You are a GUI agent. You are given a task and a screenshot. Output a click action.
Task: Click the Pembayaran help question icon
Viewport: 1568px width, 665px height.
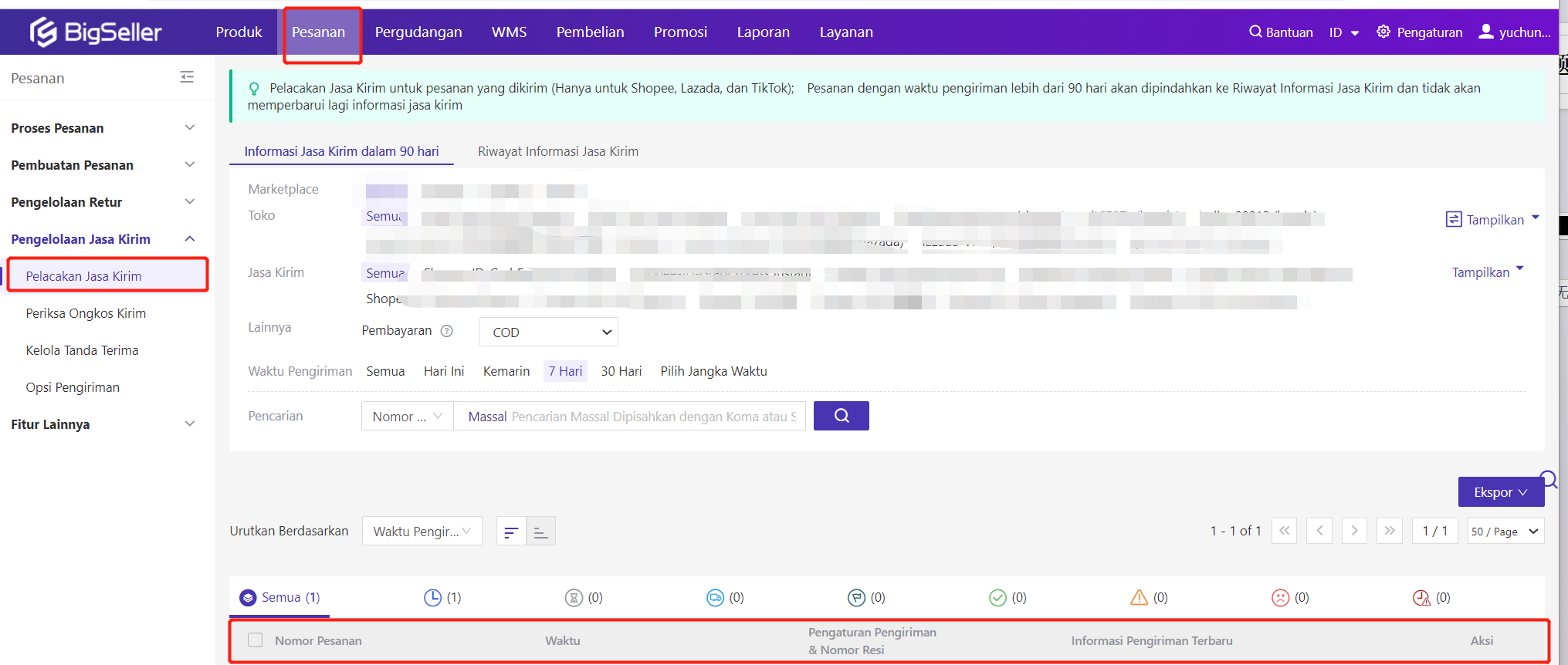[446, 331]
